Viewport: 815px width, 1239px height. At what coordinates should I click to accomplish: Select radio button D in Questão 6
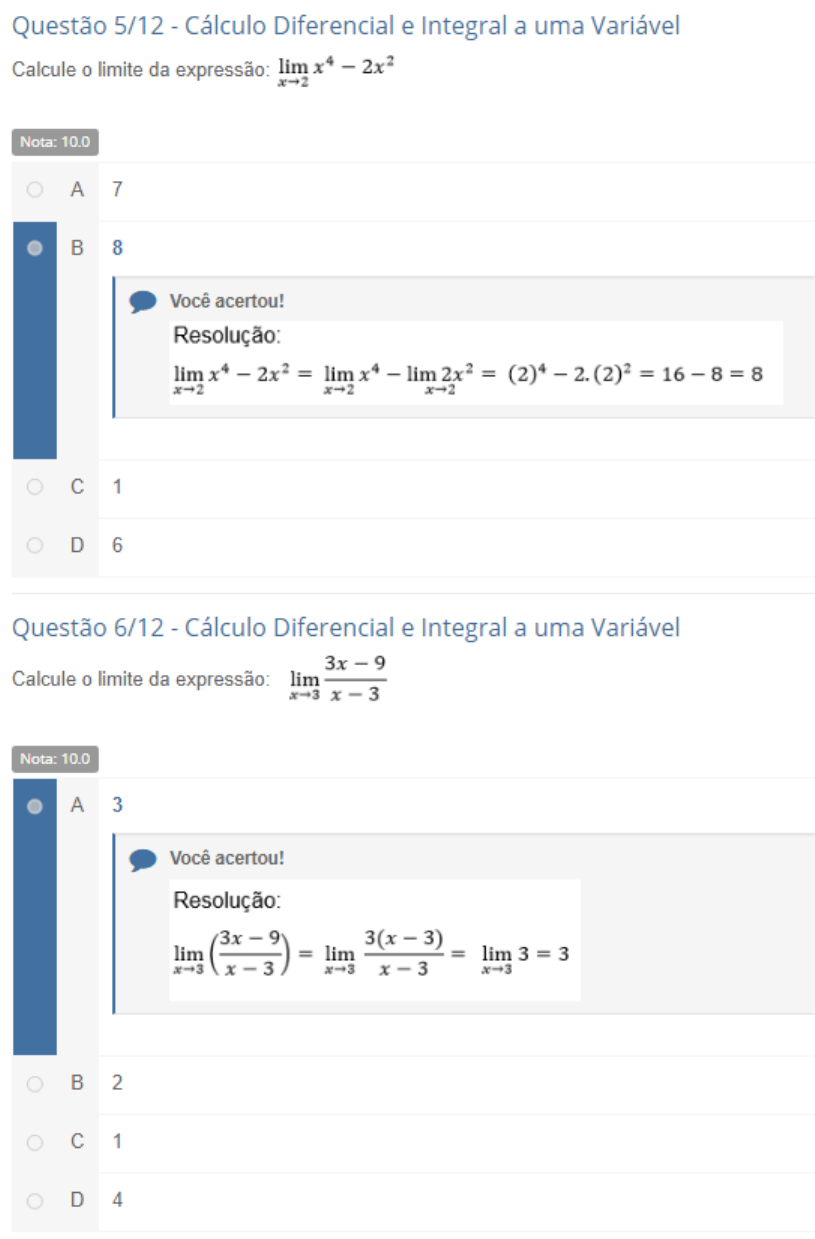tap(35, 1199)
